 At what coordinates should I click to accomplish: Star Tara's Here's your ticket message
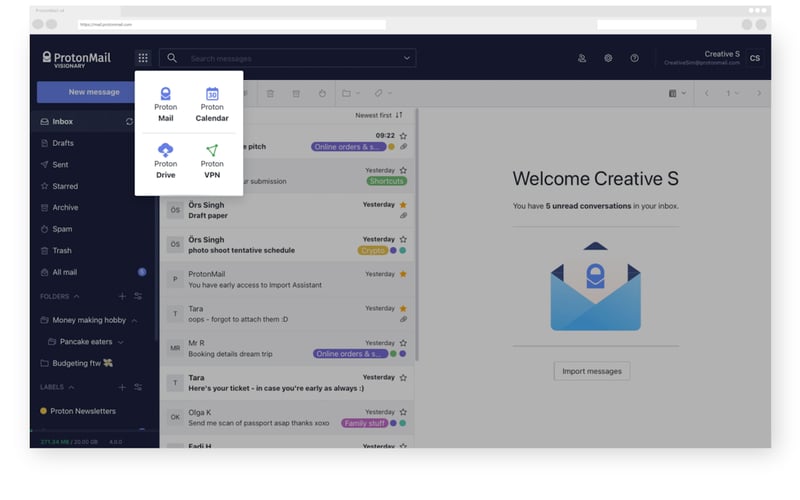(x=403, y=378)
